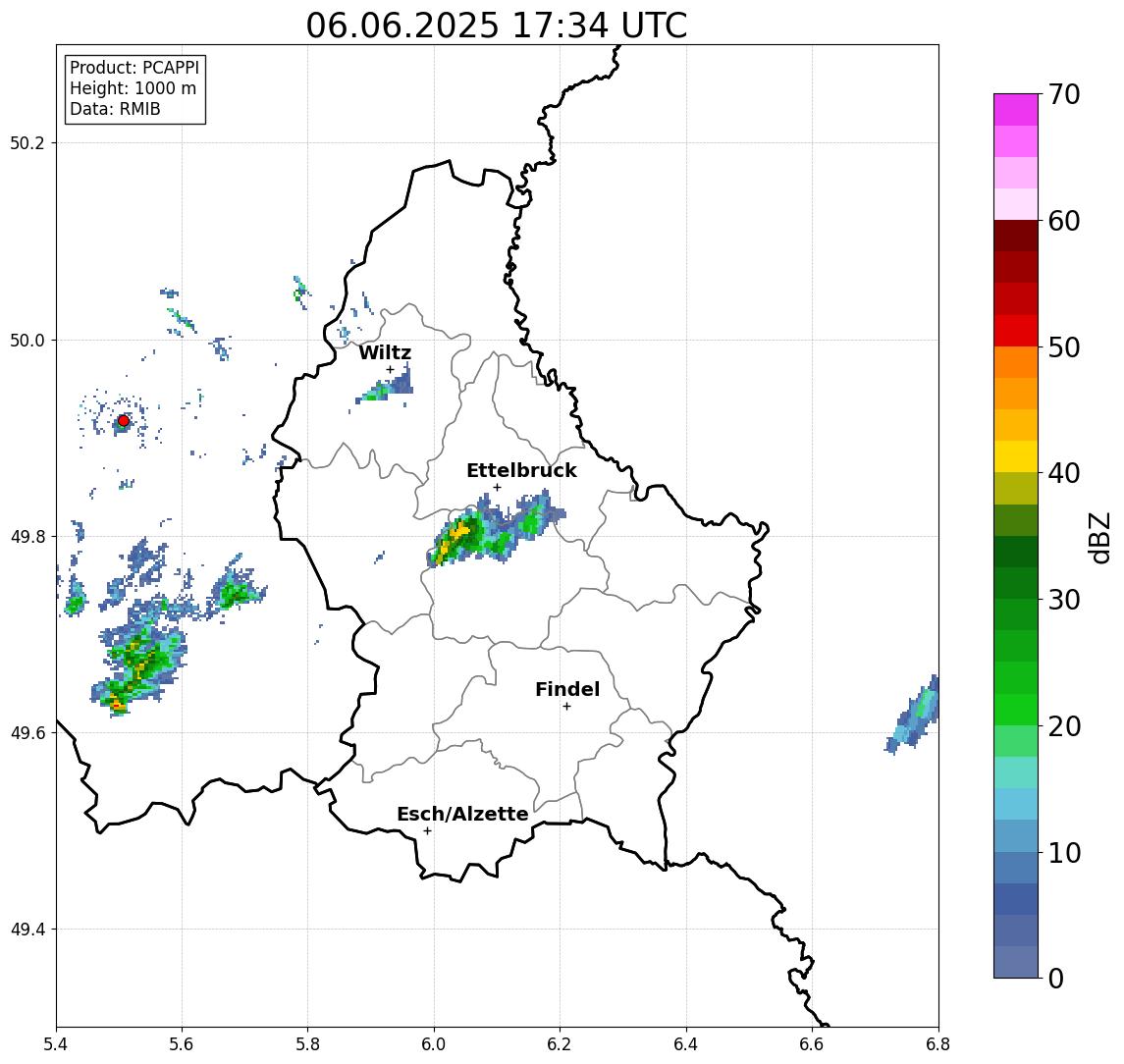The image size is (1124, 1064).
Task: Click the longitude 6.4 axis tick label
Action: 686,1044
